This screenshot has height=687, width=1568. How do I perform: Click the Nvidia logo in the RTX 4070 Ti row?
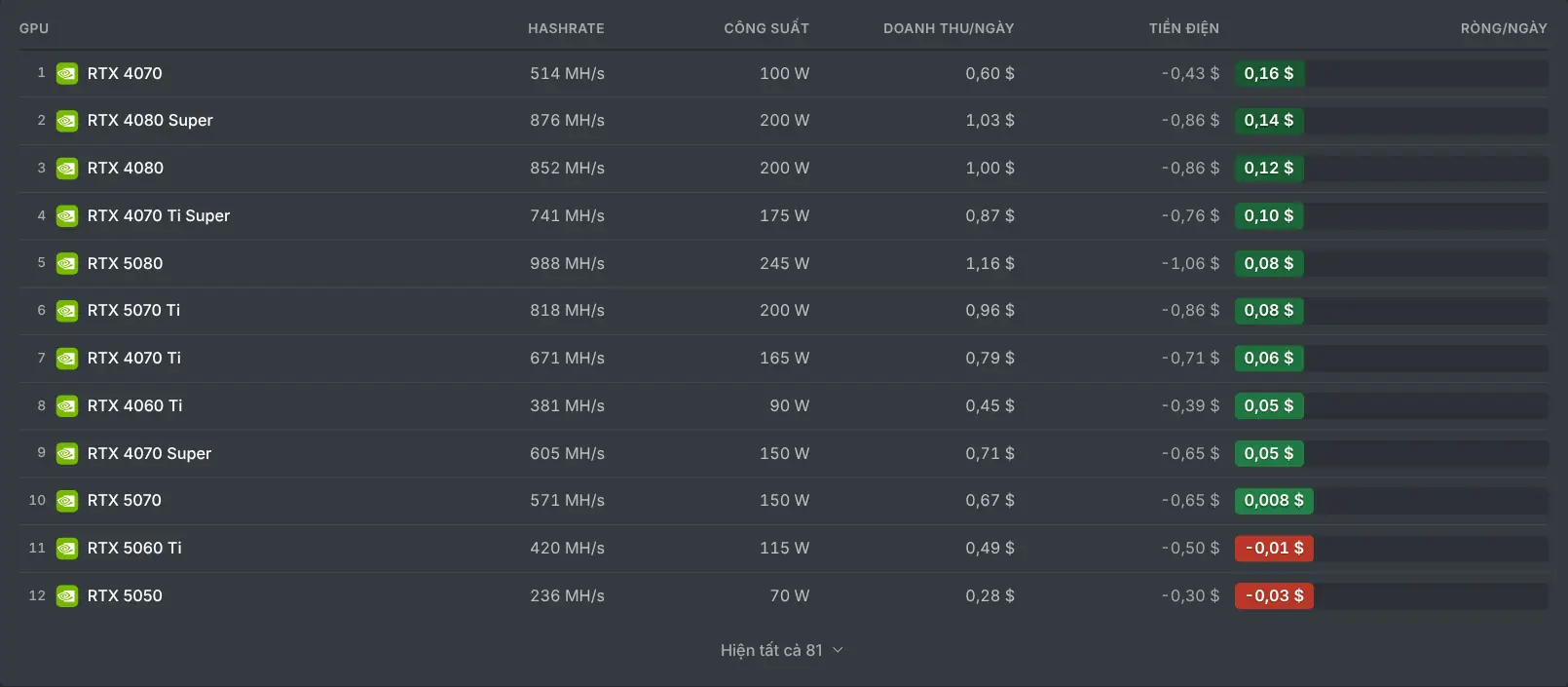(x=66, y=359)
